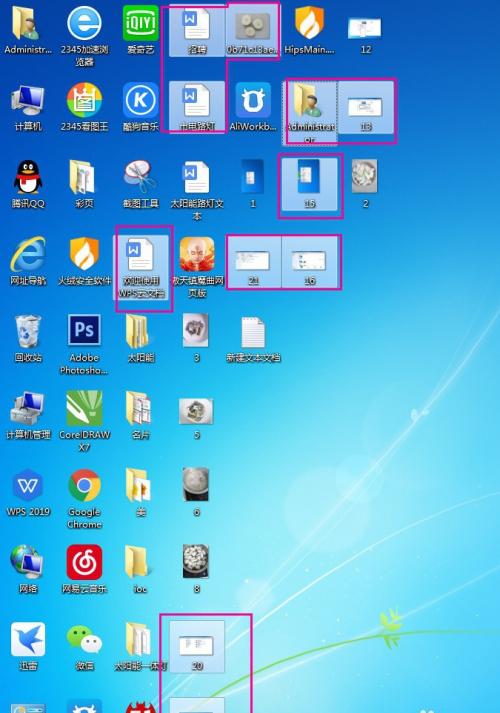Screen dimensions: 500x713
Task: Open the 太阳能一体灯 folder
Action: pyautogui.click(x=140, y=647)
